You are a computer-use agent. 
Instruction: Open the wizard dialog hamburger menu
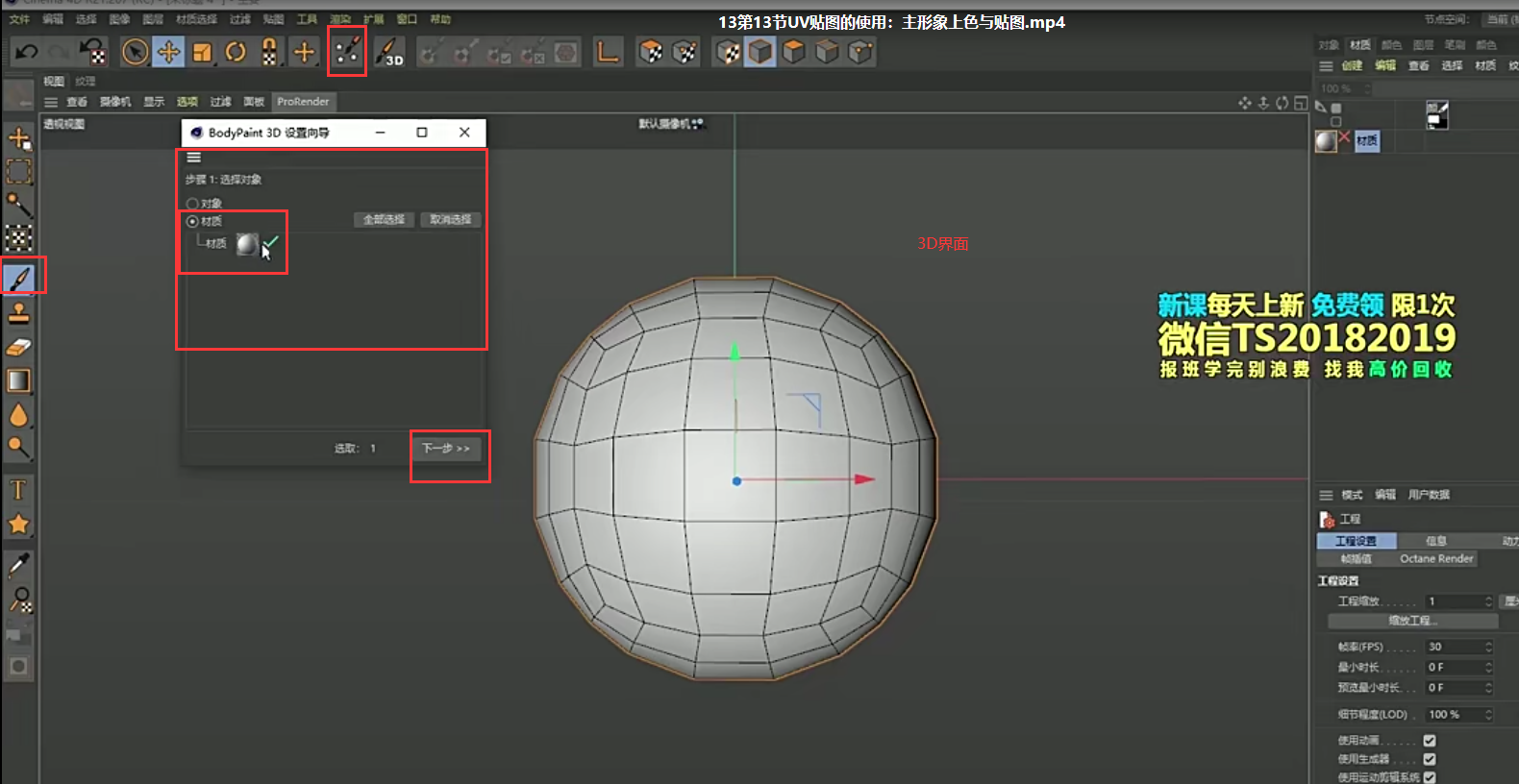point(194,158)
